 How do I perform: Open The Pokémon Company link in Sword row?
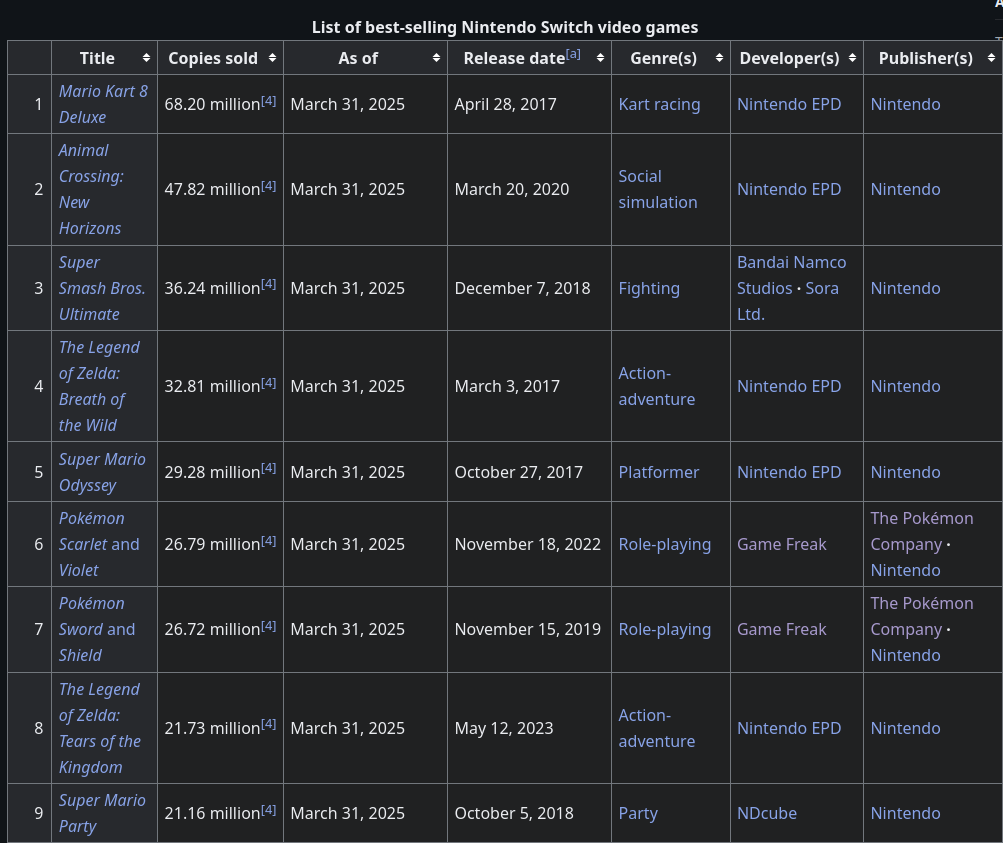point(922,616)
